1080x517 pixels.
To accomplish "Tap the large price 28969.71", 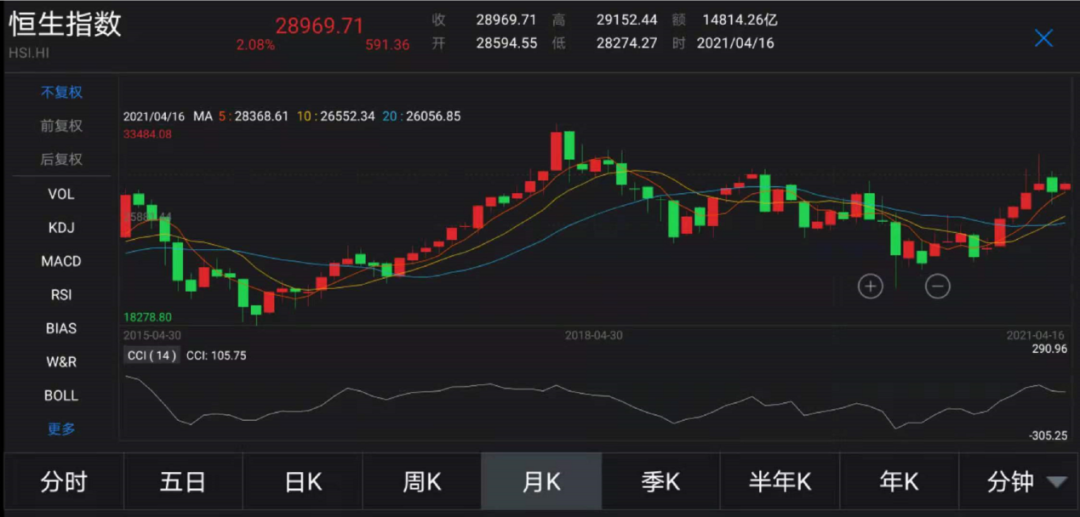I will (319, 26).
